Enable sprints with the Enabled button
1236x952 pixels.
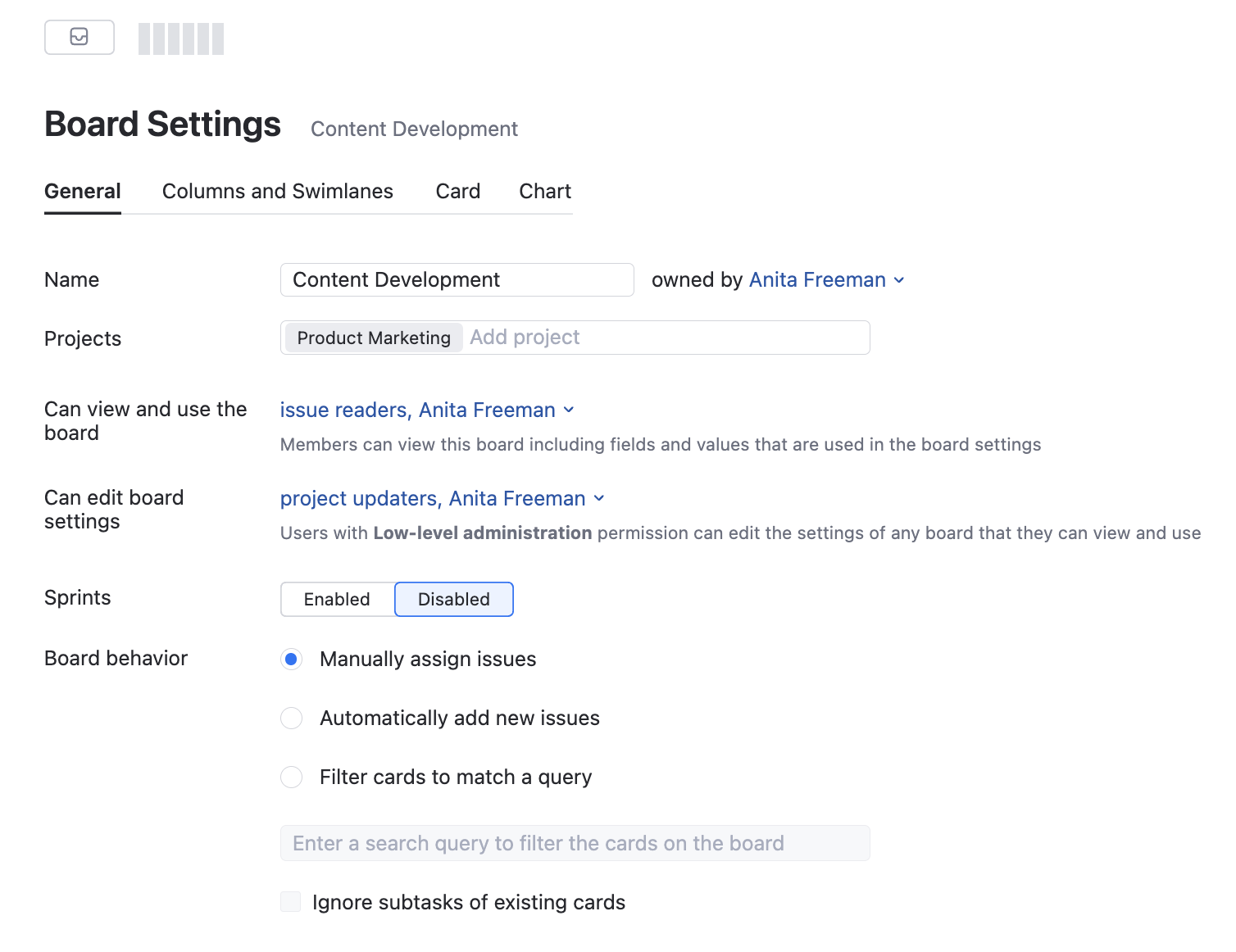tap(337, 599)
